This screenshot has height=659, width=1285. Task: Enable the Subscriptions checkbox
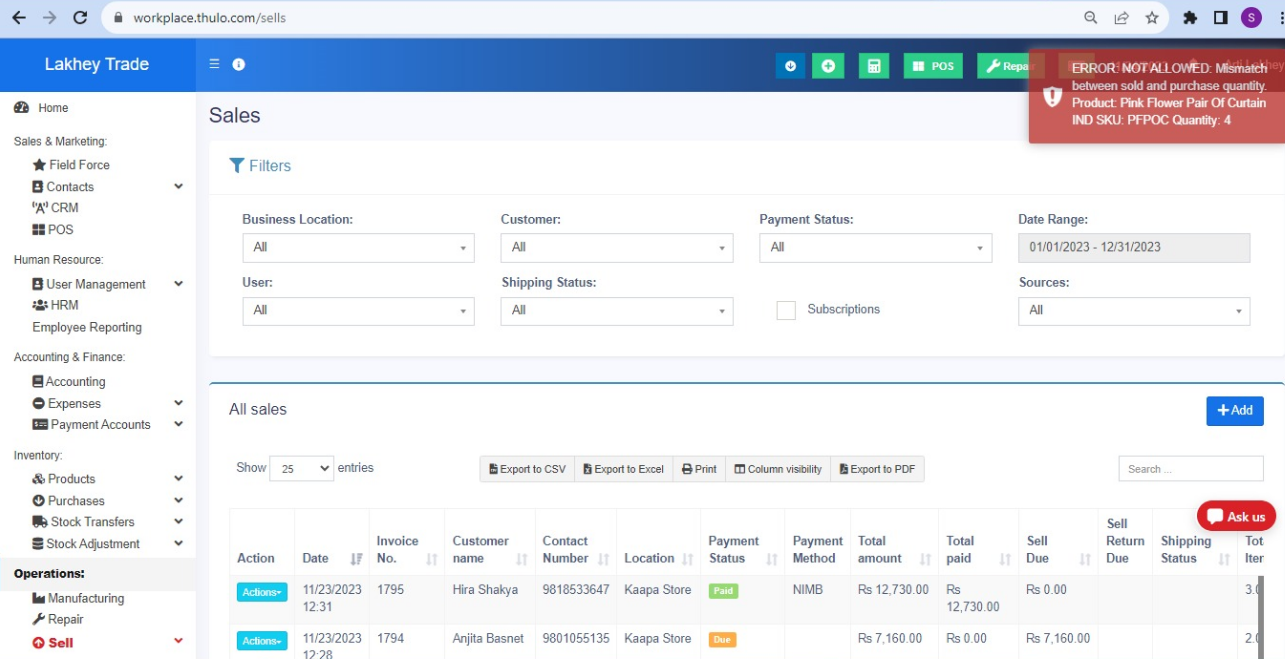pos(786,310)
